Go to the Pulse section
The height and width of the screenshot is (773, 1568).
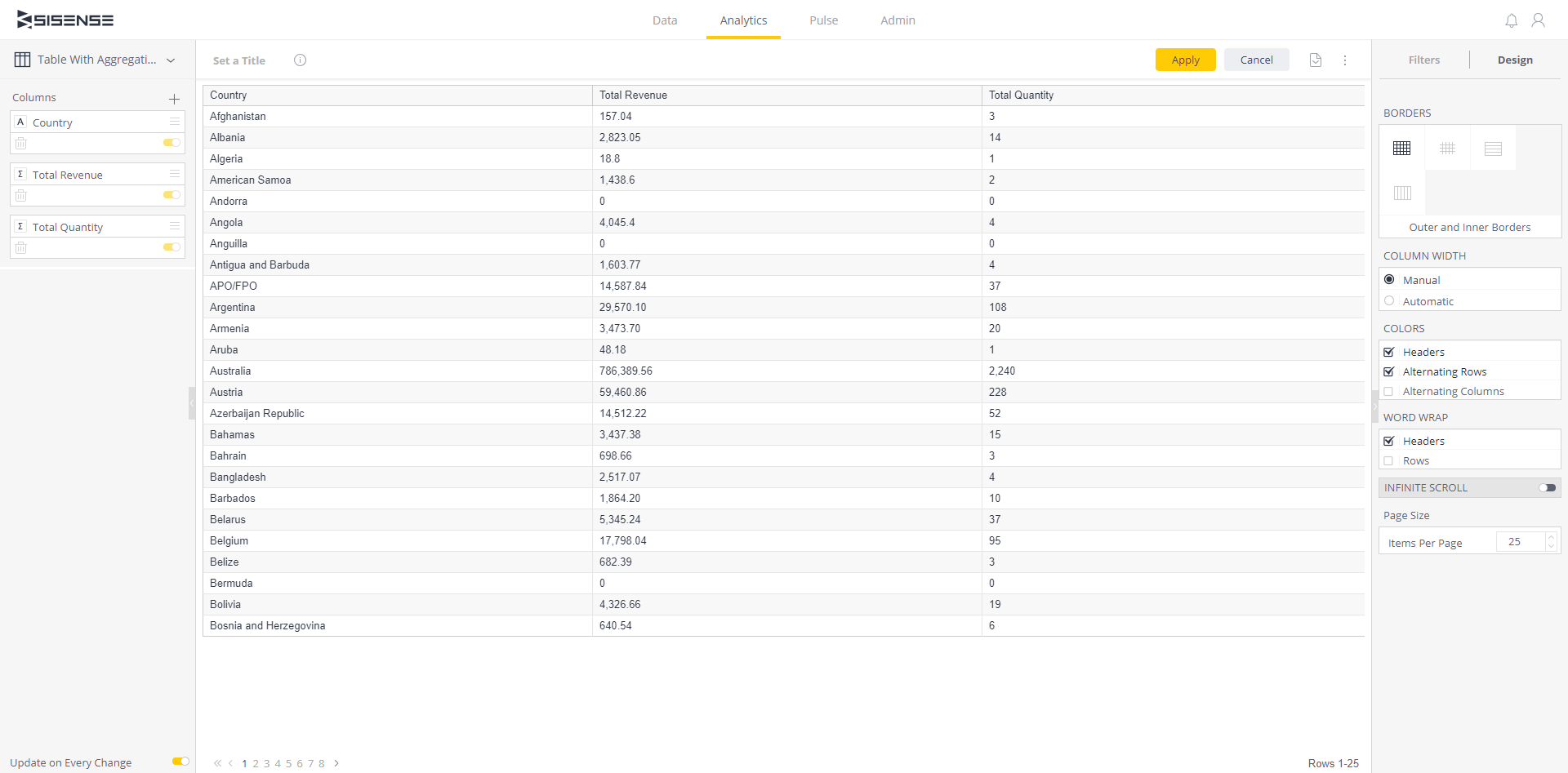tap(822, 20)
